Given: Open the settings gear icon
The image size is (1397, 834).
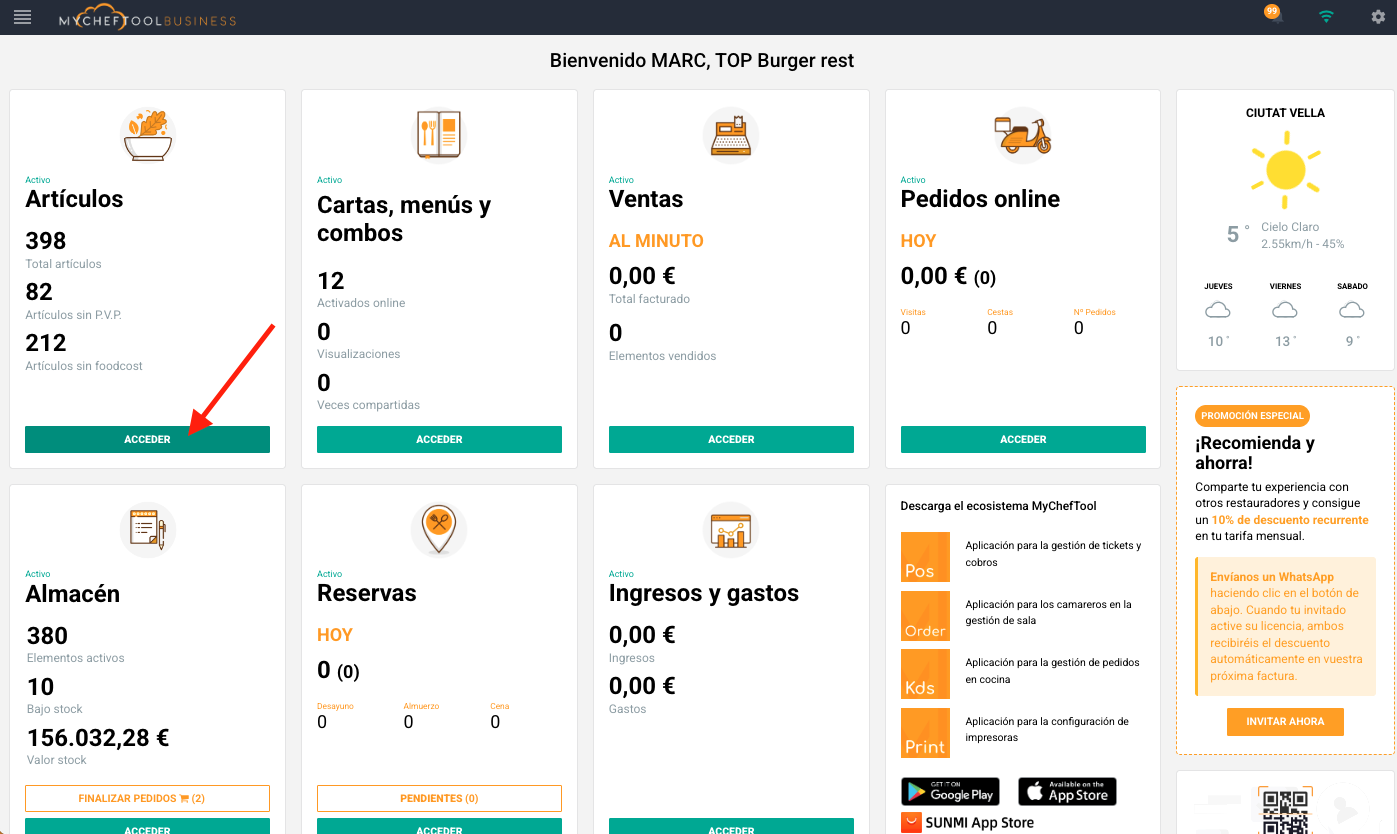Looking at the screenshot, I should click(x=1378, y=17).
